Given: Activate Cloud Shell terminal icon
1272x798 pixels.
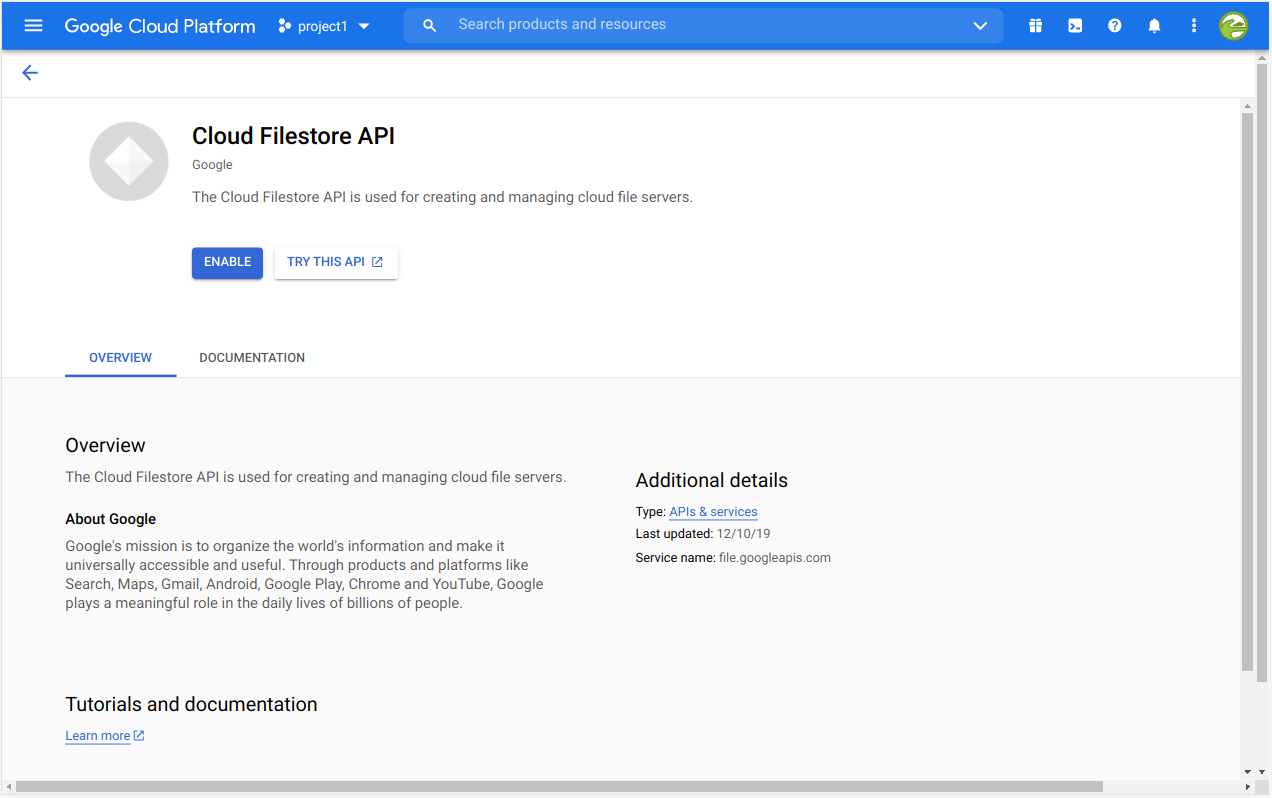Looking at the screenshot, I should (1075, 26).
